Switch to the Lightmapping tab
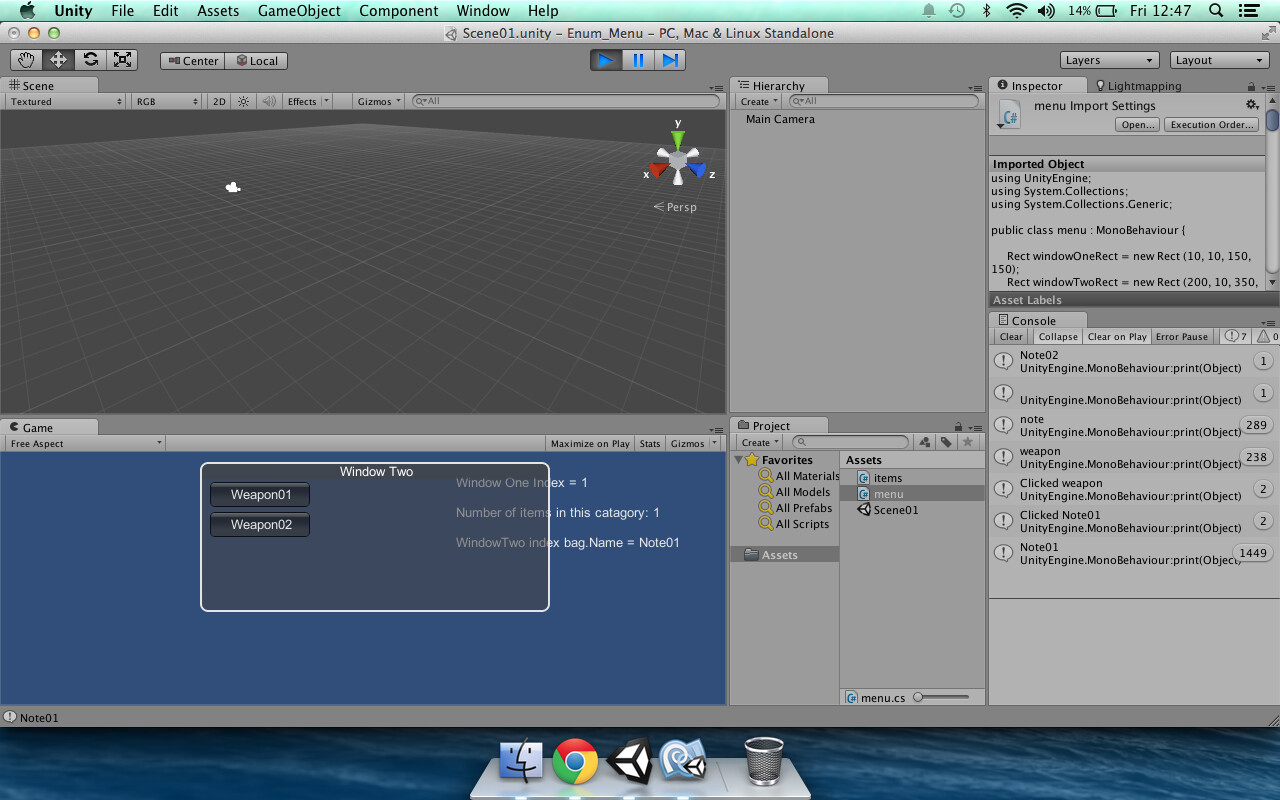 [1138, 86]
